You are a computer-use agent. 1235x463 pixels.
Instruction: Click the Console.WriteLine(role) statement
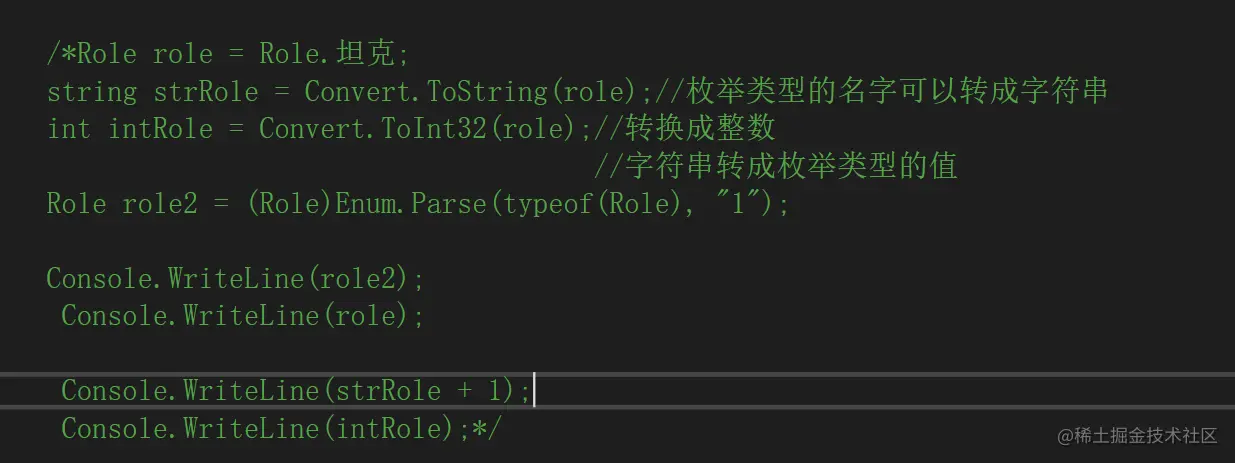243,316
